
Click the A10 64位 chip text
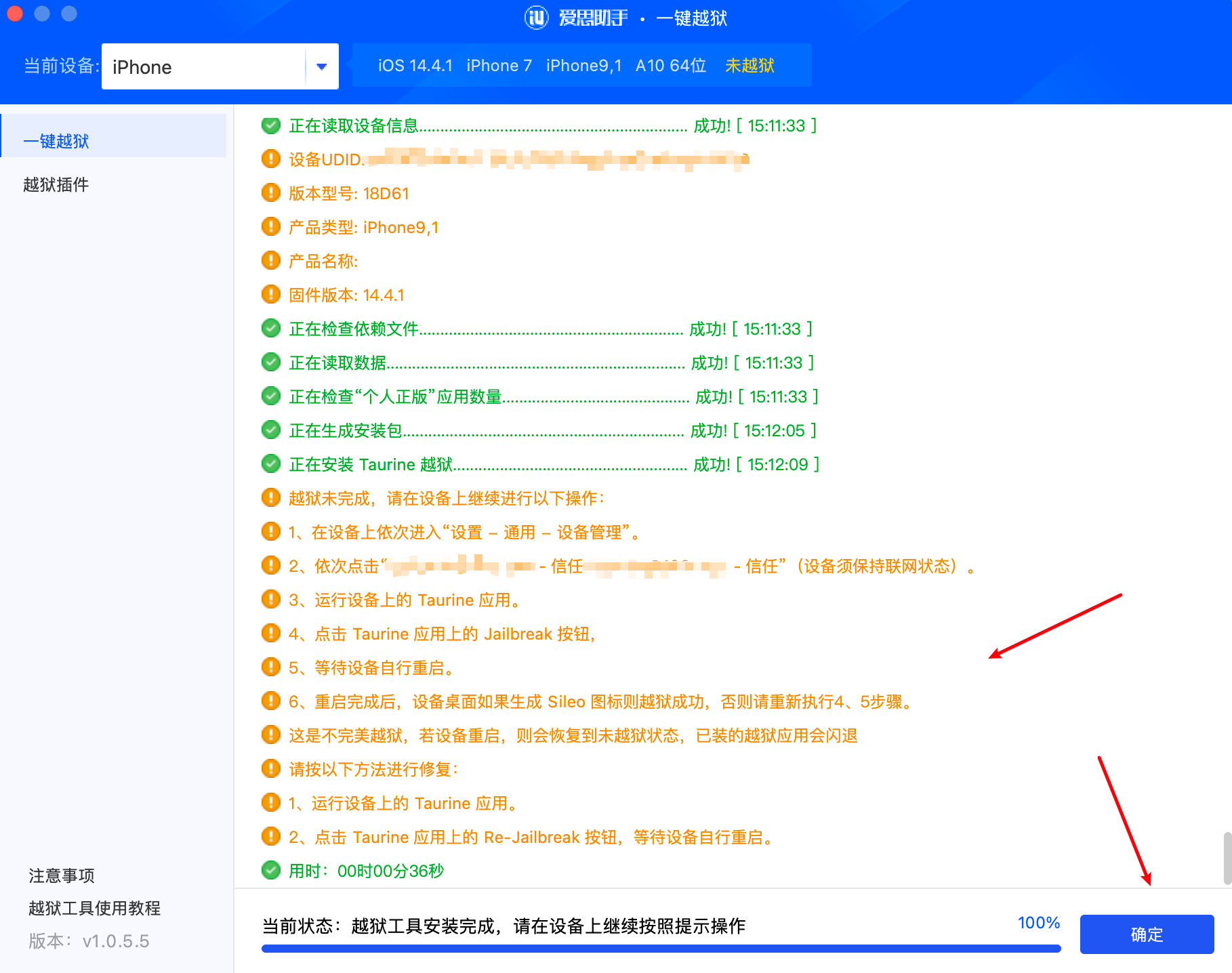pyautogui.click(x=671, y=66)
